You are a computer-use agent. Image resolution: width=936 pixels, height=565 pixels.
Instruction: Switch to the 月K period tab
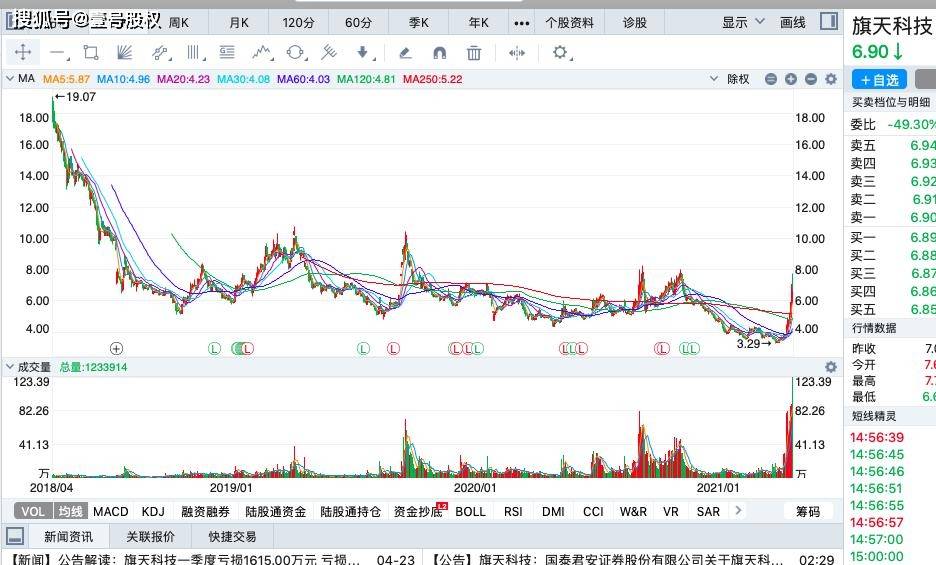coord(239,22)
